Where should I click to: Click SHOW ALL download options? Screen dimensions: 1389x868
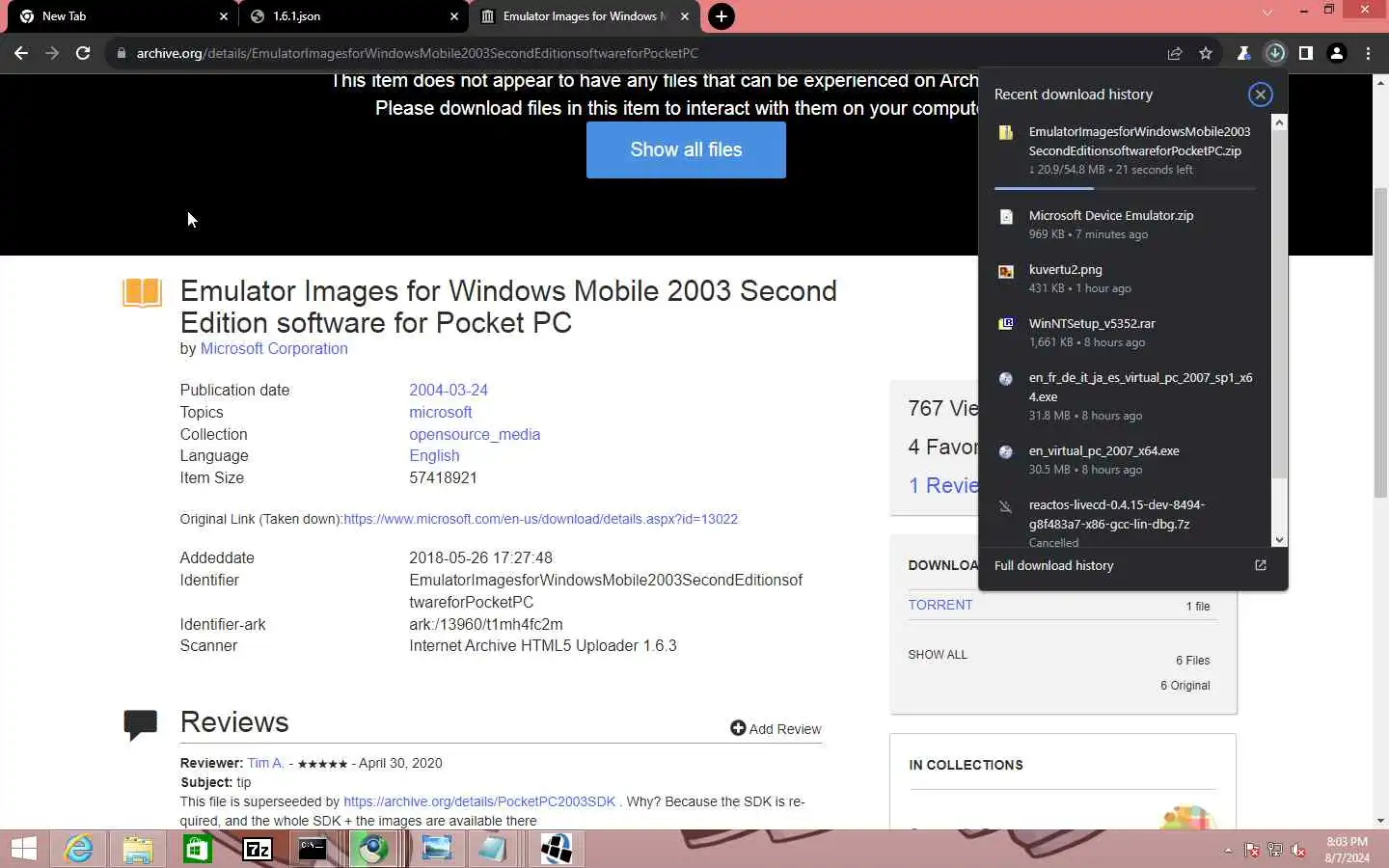pos(937,654)
